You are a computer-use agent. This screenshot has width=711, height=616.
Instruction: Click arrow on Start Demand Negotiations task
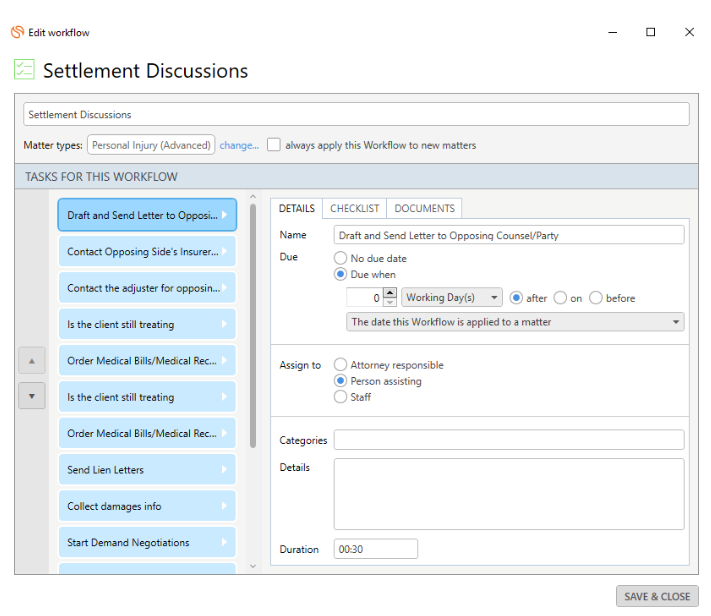click(224, 543)
